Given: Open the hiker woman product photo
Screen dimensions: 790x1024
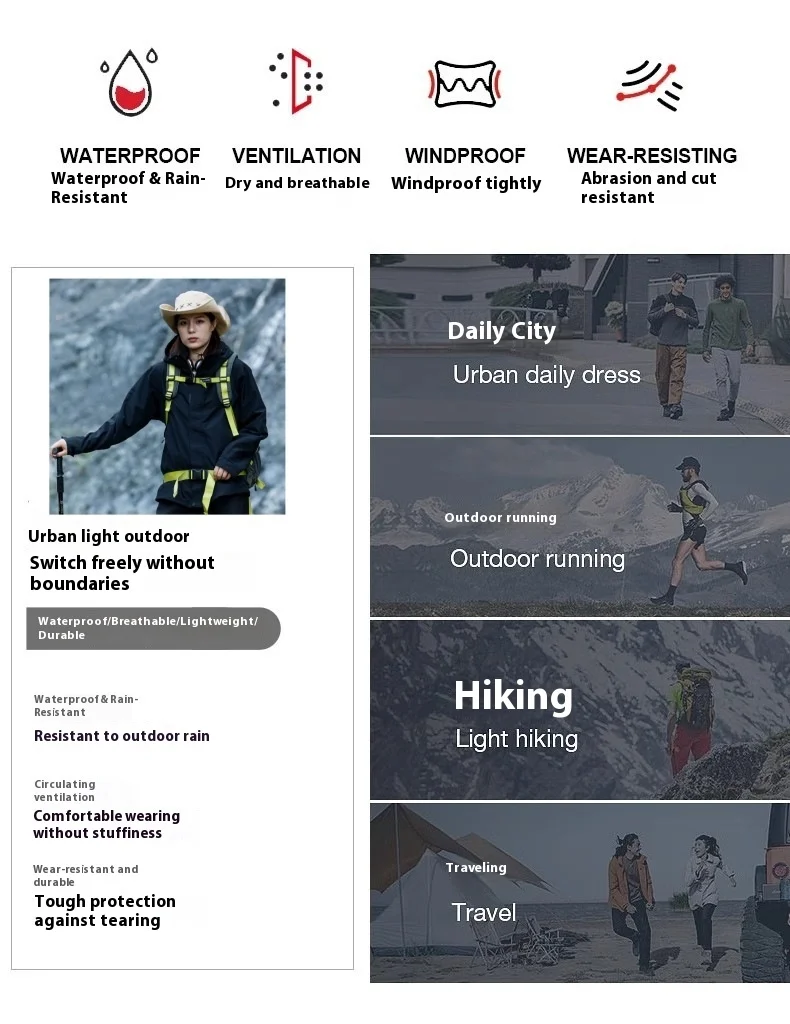Looking at the screenshot, I should click(167, 396).
